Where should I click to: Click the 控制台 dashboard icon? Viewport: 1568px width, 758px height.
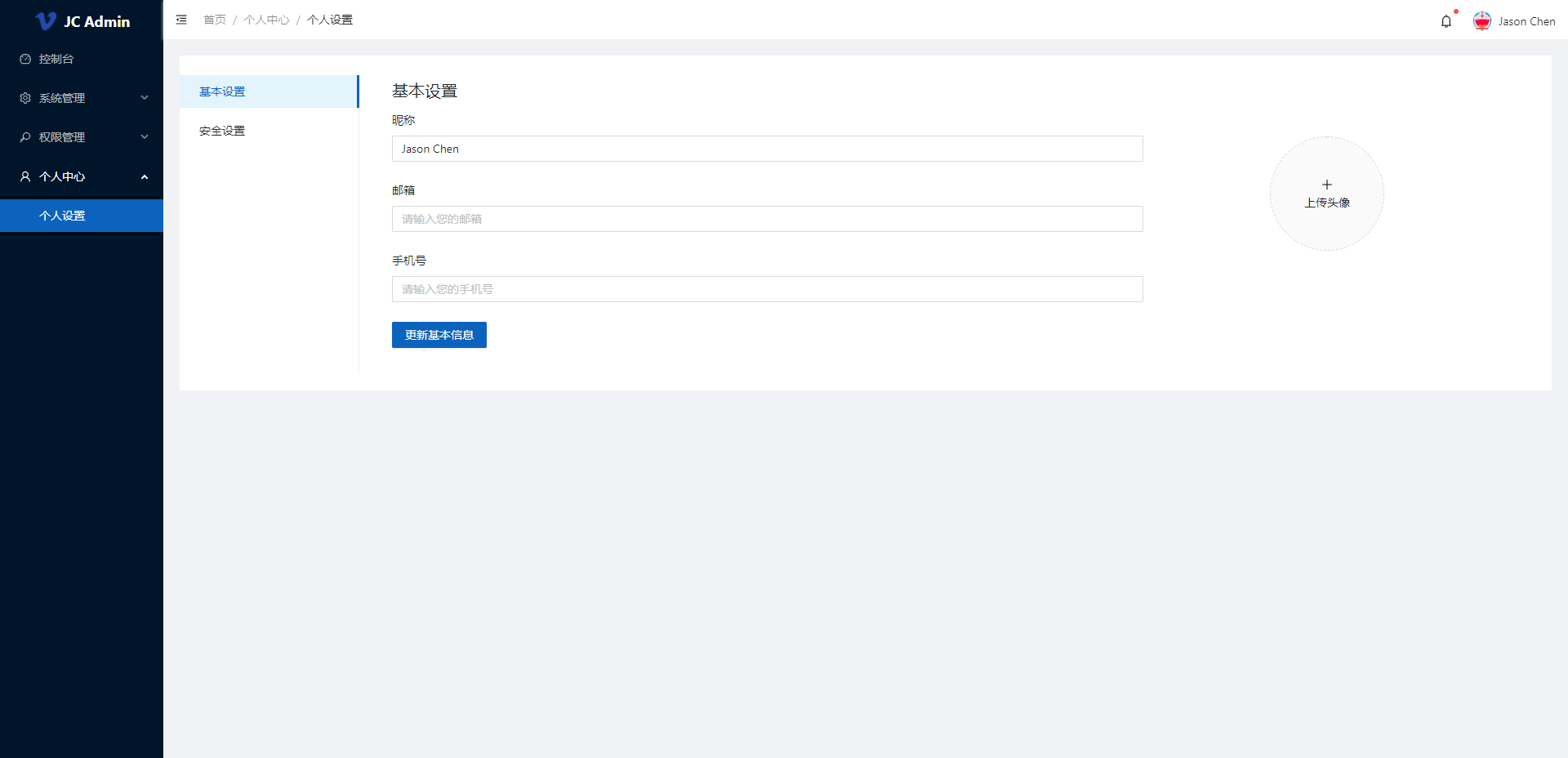(x=25, y=59)
